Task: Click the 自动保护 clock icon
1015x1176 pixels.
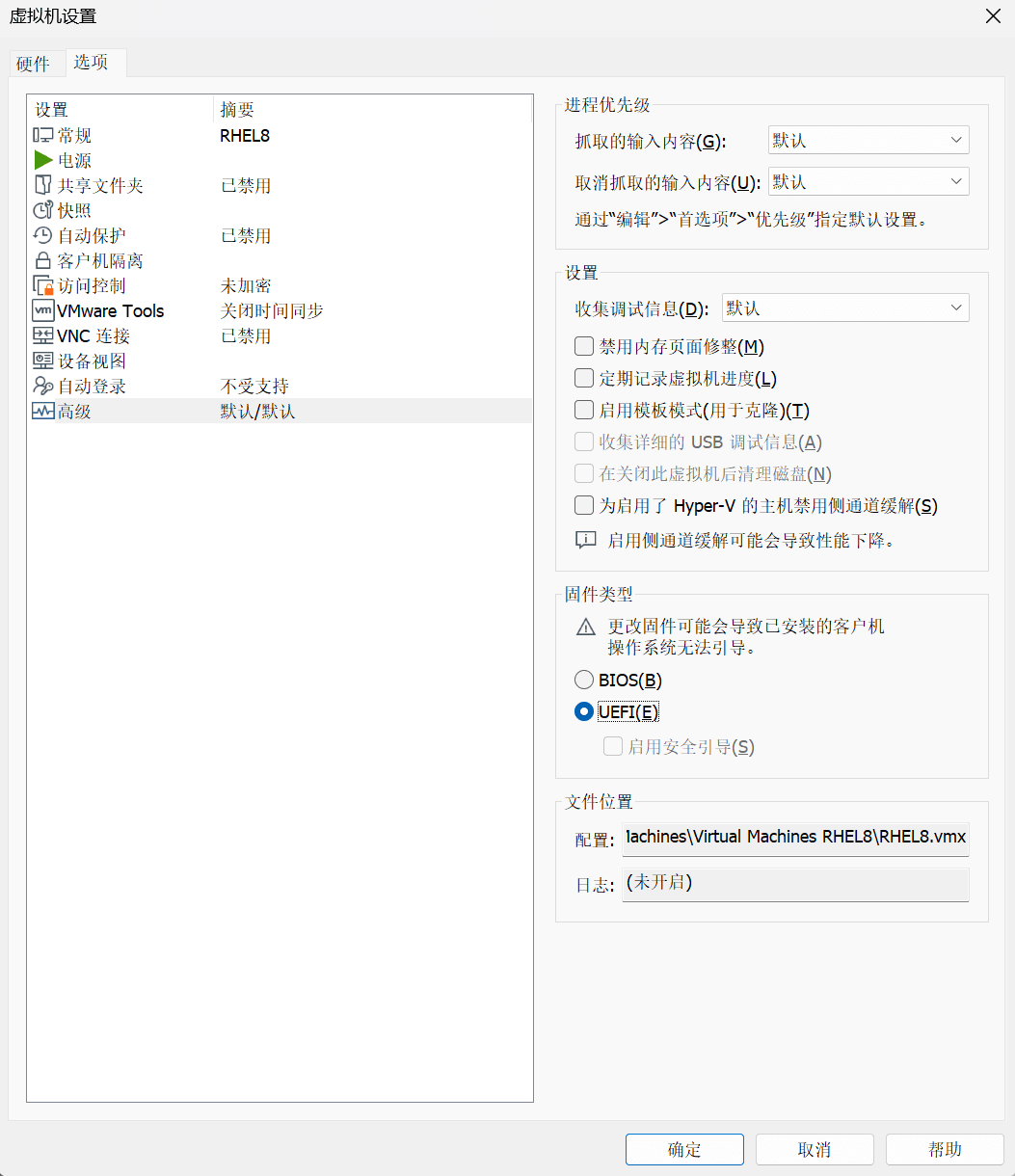Action: click(x=43, y=236)
